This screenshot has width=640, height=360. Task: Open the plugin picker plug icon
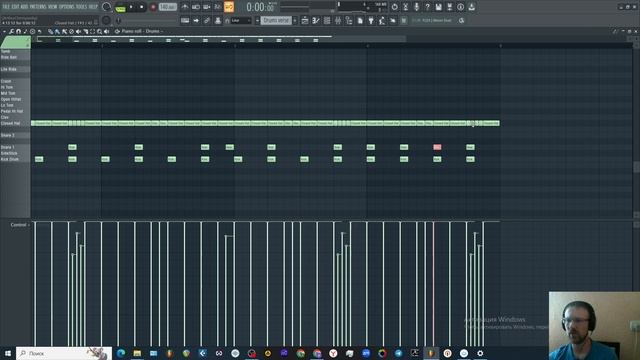click(371, 20)
